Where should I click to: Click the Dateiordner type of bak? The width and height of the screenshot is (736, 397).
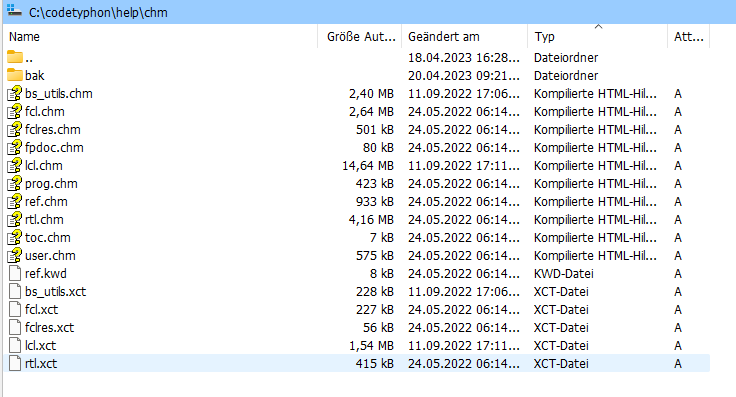[566, 75]
